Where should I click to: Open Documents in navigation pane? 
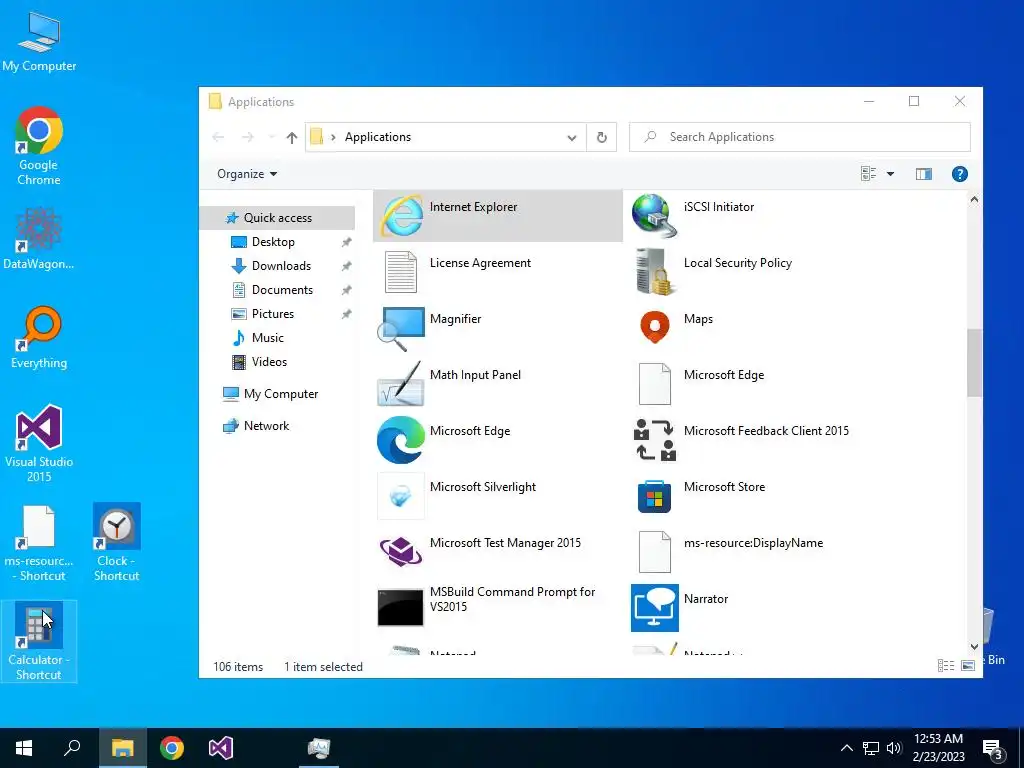pyautogui.click(x=282, y=290)
